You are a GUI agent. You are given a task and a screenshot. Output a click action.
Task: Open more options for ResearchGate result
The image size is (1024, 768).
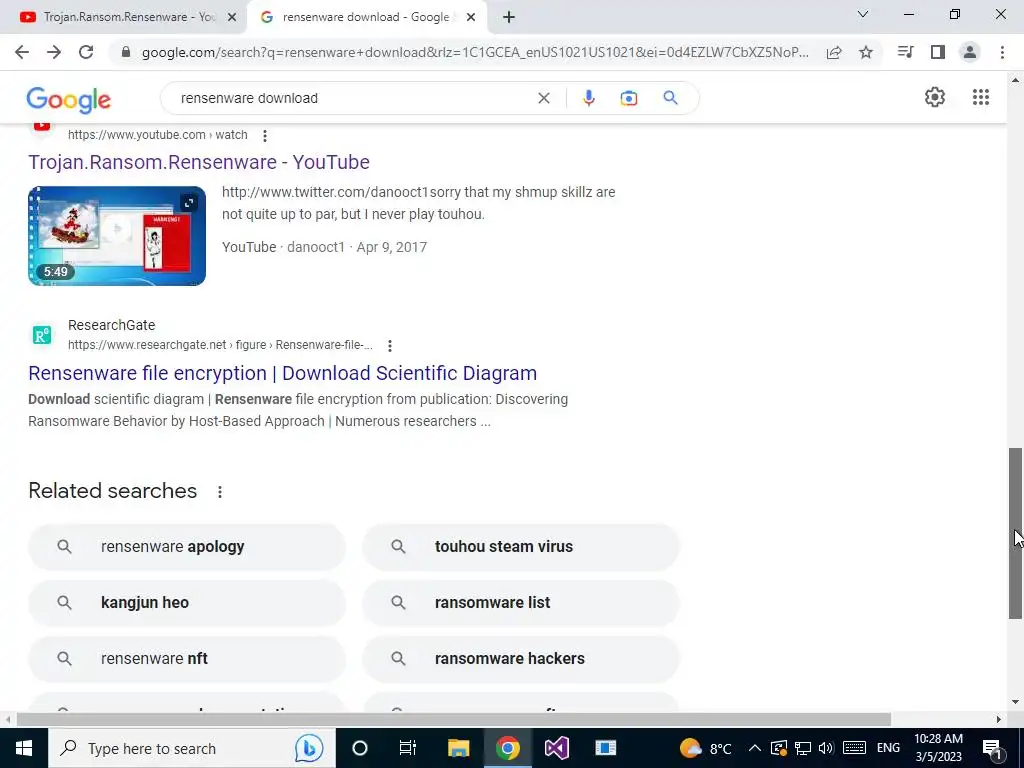coord(390,345)
